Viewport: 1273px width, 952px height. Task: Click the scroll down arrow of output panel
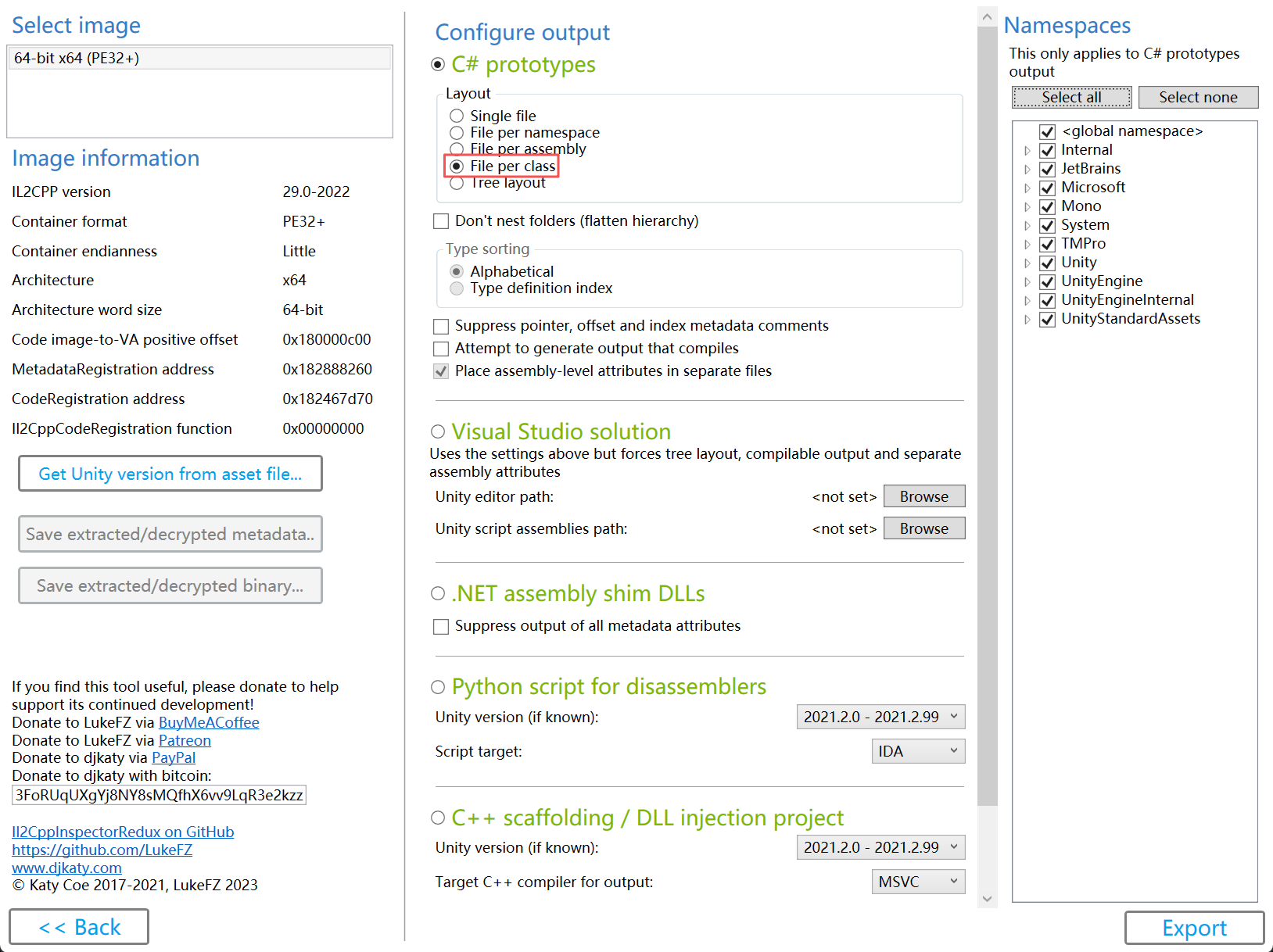click(x=987, y=899)
